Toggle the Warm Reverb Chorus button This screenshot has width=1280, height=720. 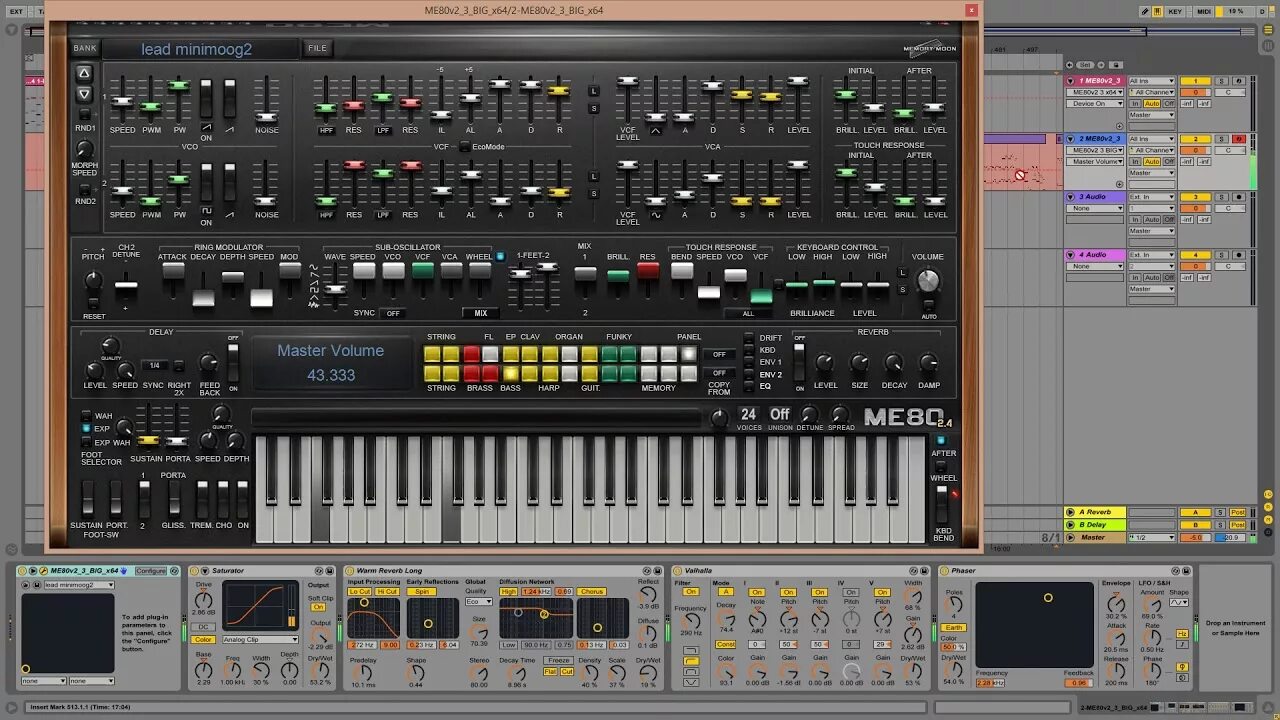pos(592,592)
